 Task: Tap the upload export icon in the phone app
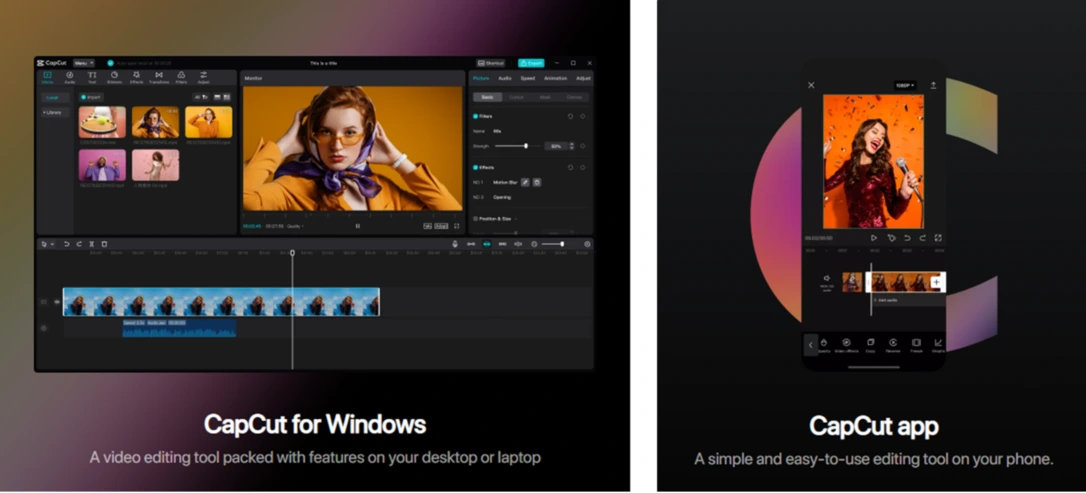933,85
